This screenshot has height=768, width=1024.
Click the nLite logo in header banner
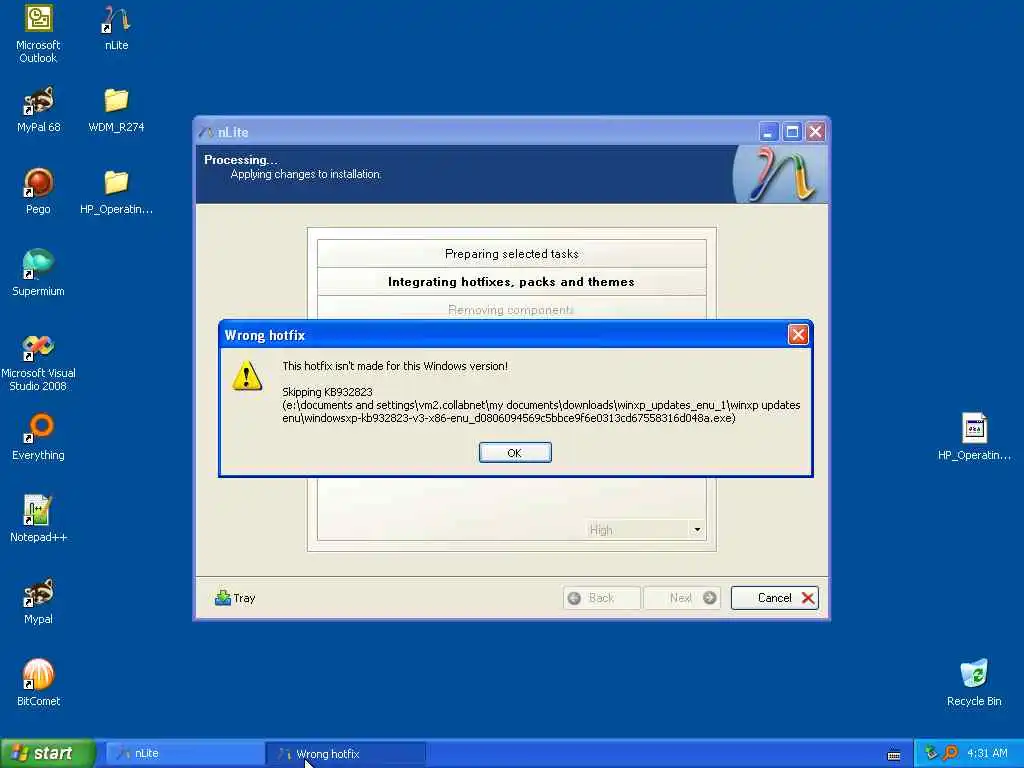tap(780, 174)
